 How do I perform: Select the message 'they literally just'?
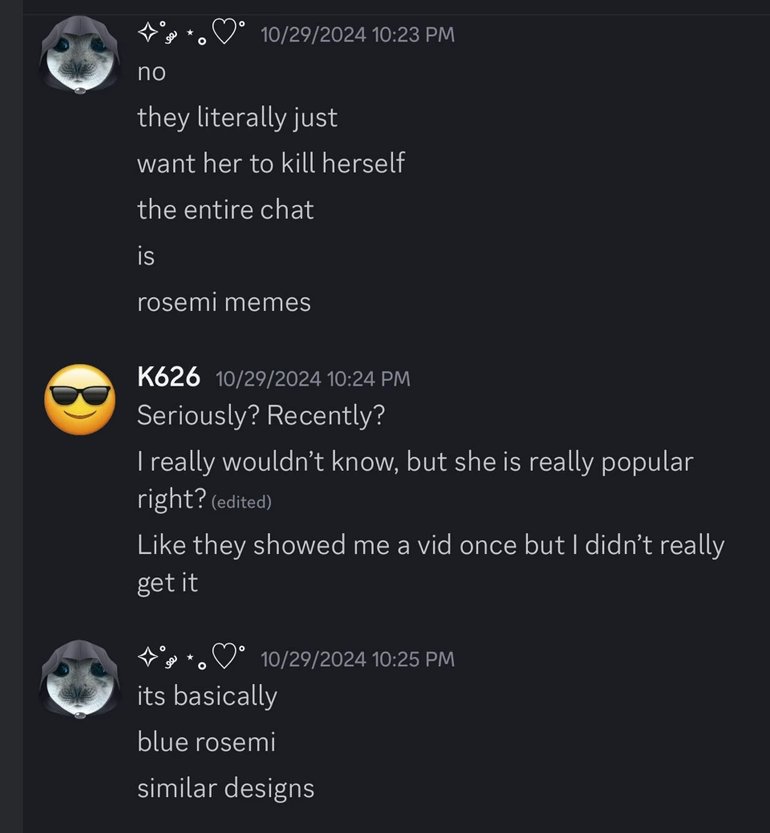click(x=237, y=118)
